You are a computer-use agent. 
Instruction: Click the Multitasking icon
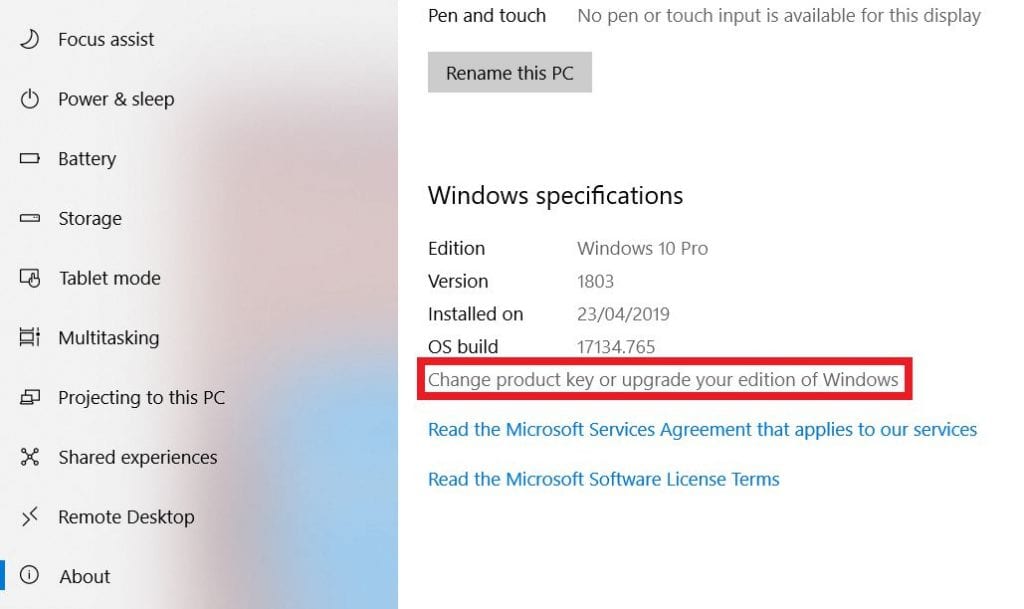30,338
